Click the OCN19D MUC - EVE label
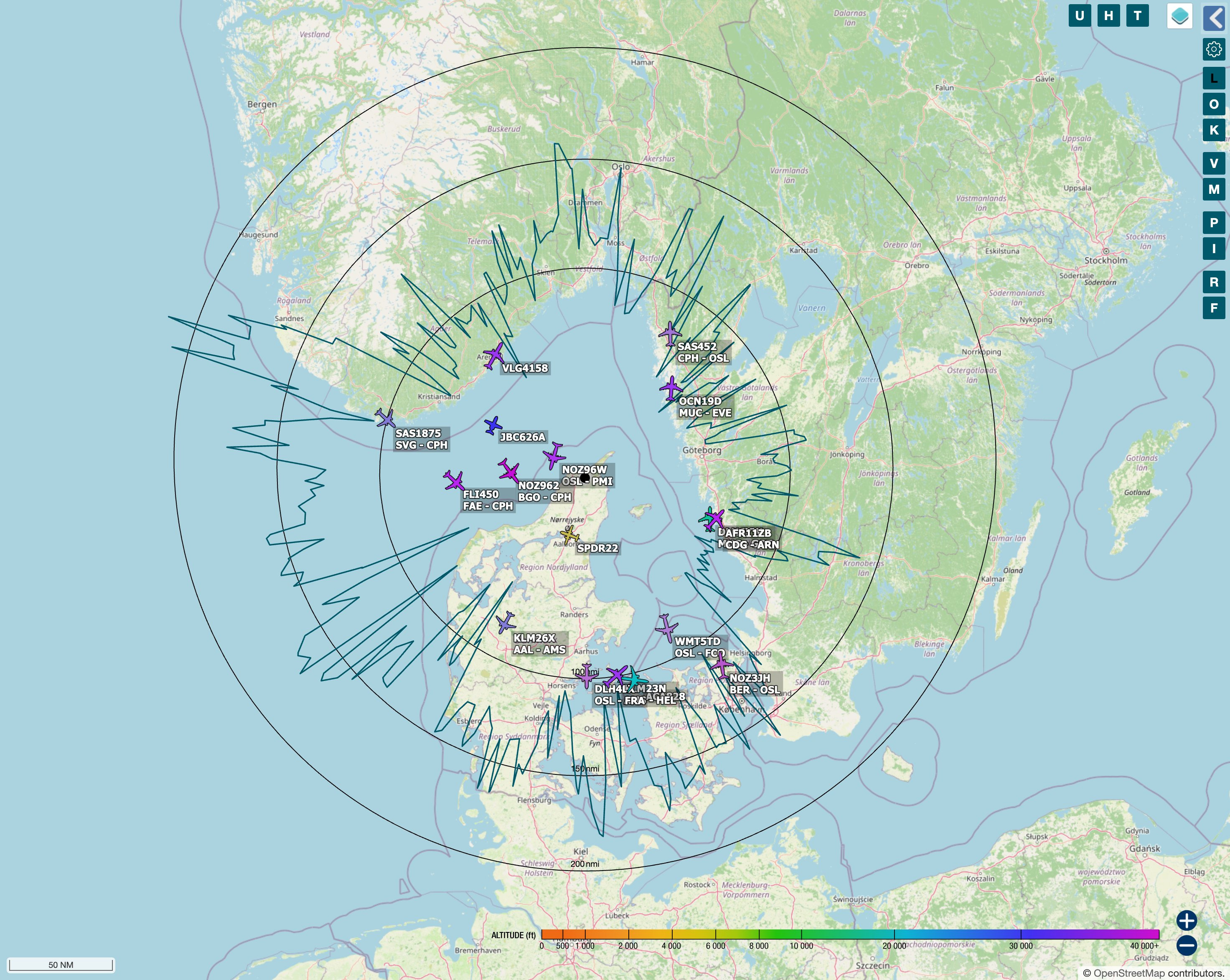1230x980 pixels. point(705,407)
